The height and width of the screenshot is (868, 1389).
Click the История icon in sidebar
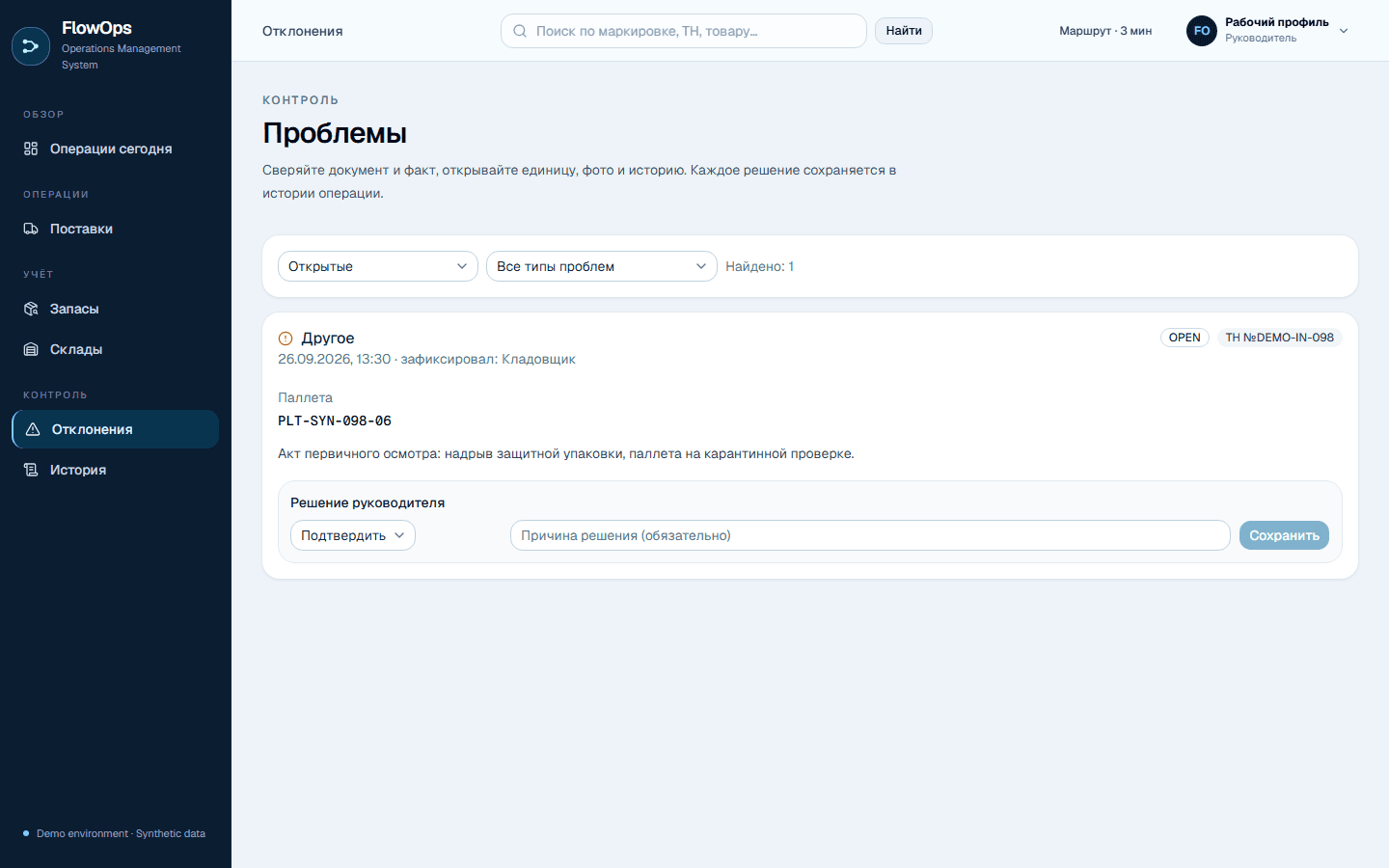pyautogui.click(x=31, y=470)
